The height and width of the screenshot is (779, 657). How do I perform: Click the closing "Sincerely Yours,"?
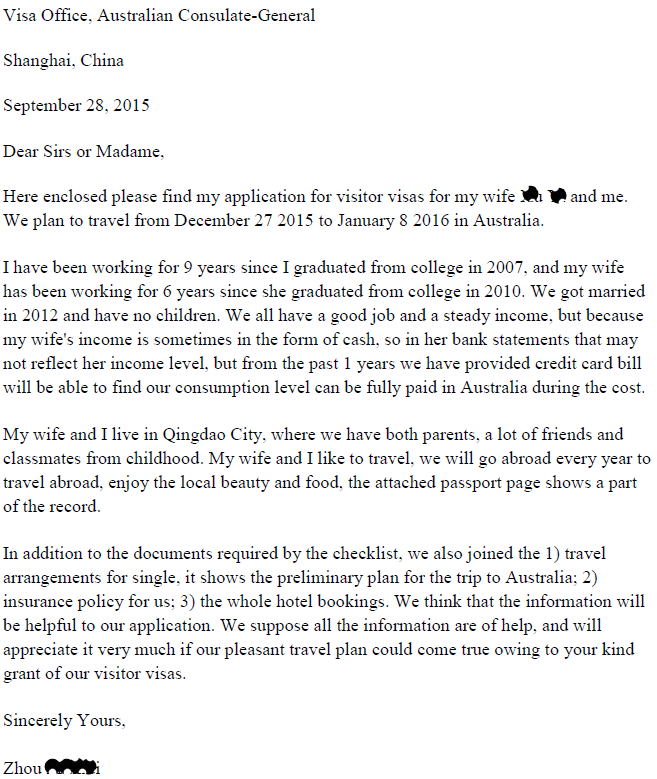64,720
